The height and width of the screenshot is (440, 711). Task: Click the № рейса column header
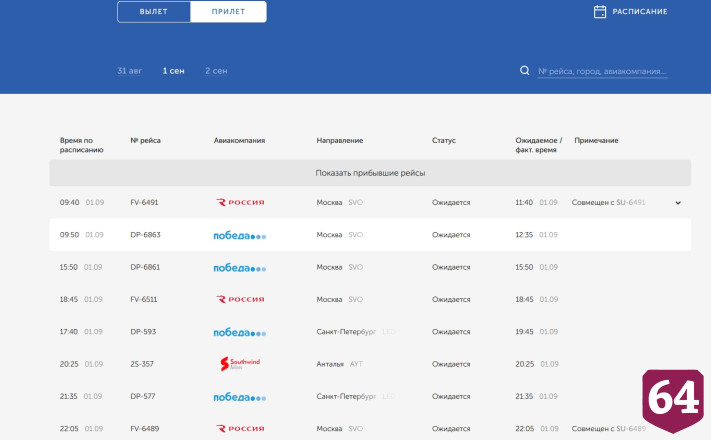click(x=145, y=141)
